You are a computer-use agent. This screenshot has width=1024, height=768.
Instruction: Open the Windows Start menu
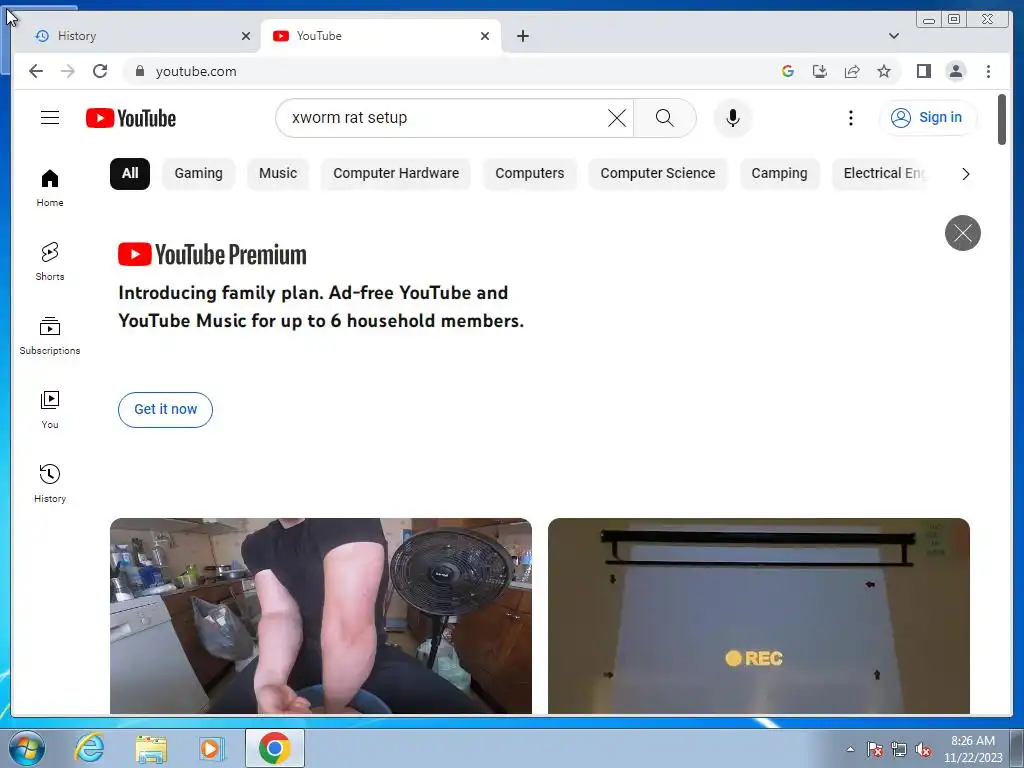pos(26,748)
